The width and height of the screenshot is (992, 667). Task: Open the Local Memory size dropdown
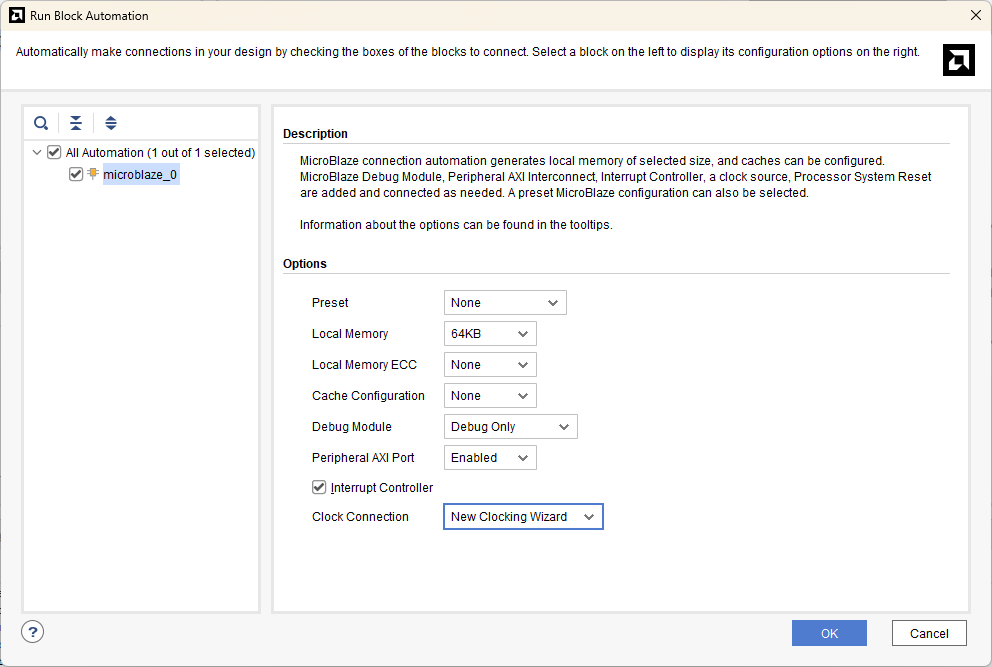[490, 334]
